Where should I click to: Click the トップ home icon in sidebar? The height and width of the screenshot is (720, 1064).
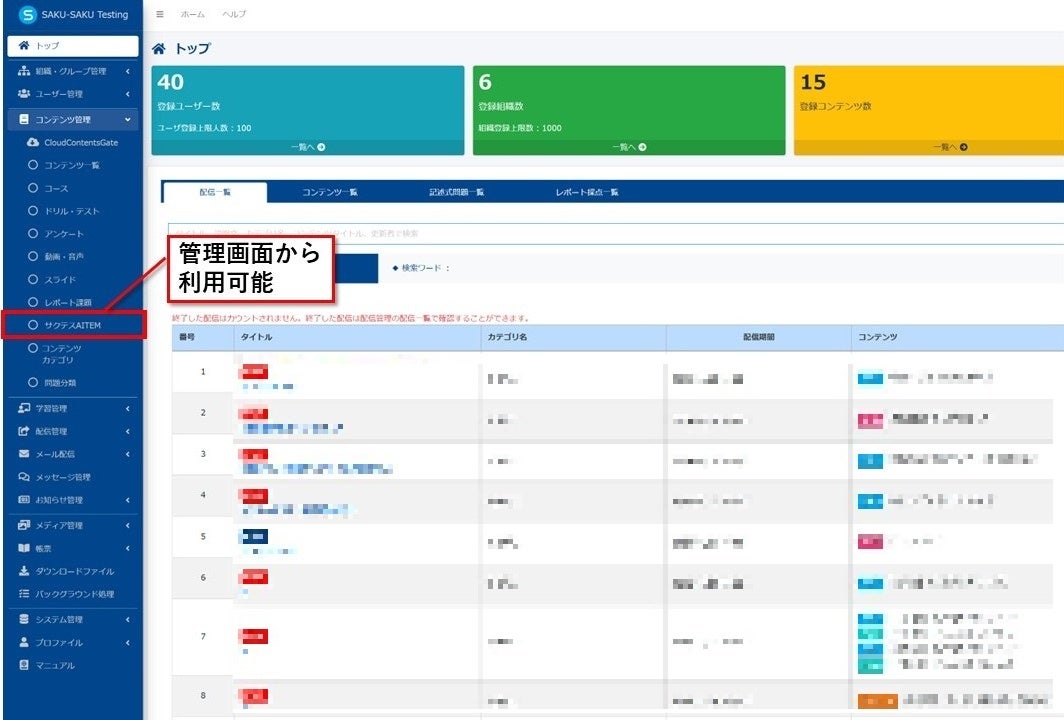[24, 45]
